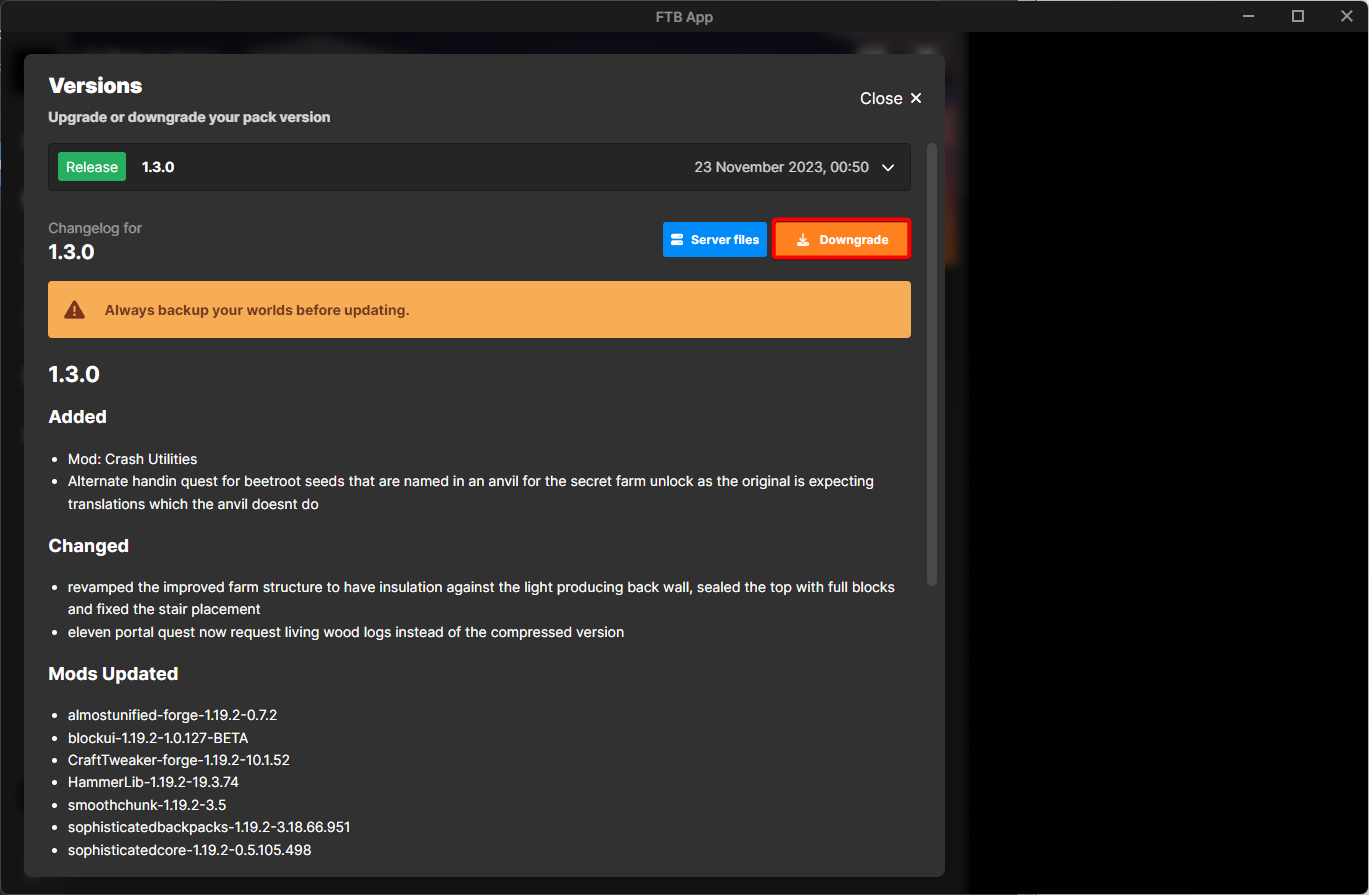Minimize the FTB App window
This screenshot has height=895, width=1369.
coord(1249,16)
